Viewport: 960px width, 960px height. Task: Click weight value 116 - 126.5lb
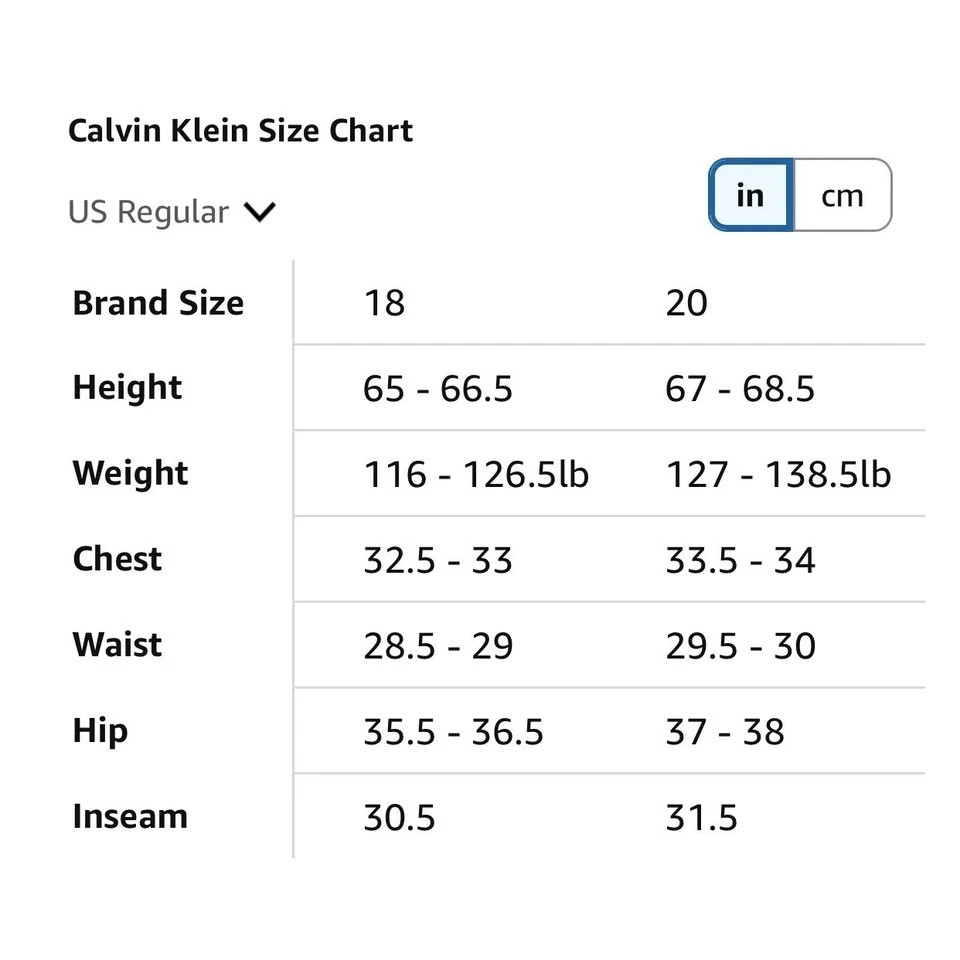476,475
